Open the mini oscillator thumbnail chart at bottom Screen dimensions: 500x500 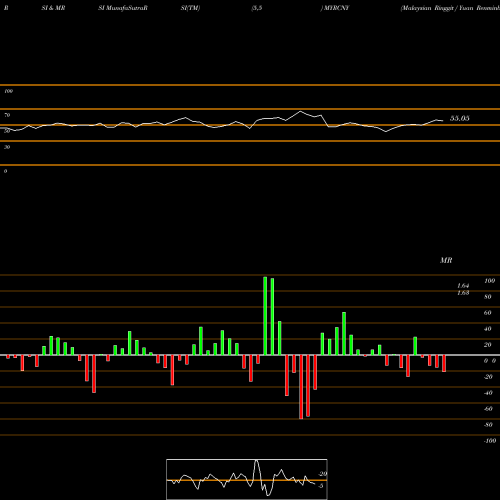tap(247, 479)
